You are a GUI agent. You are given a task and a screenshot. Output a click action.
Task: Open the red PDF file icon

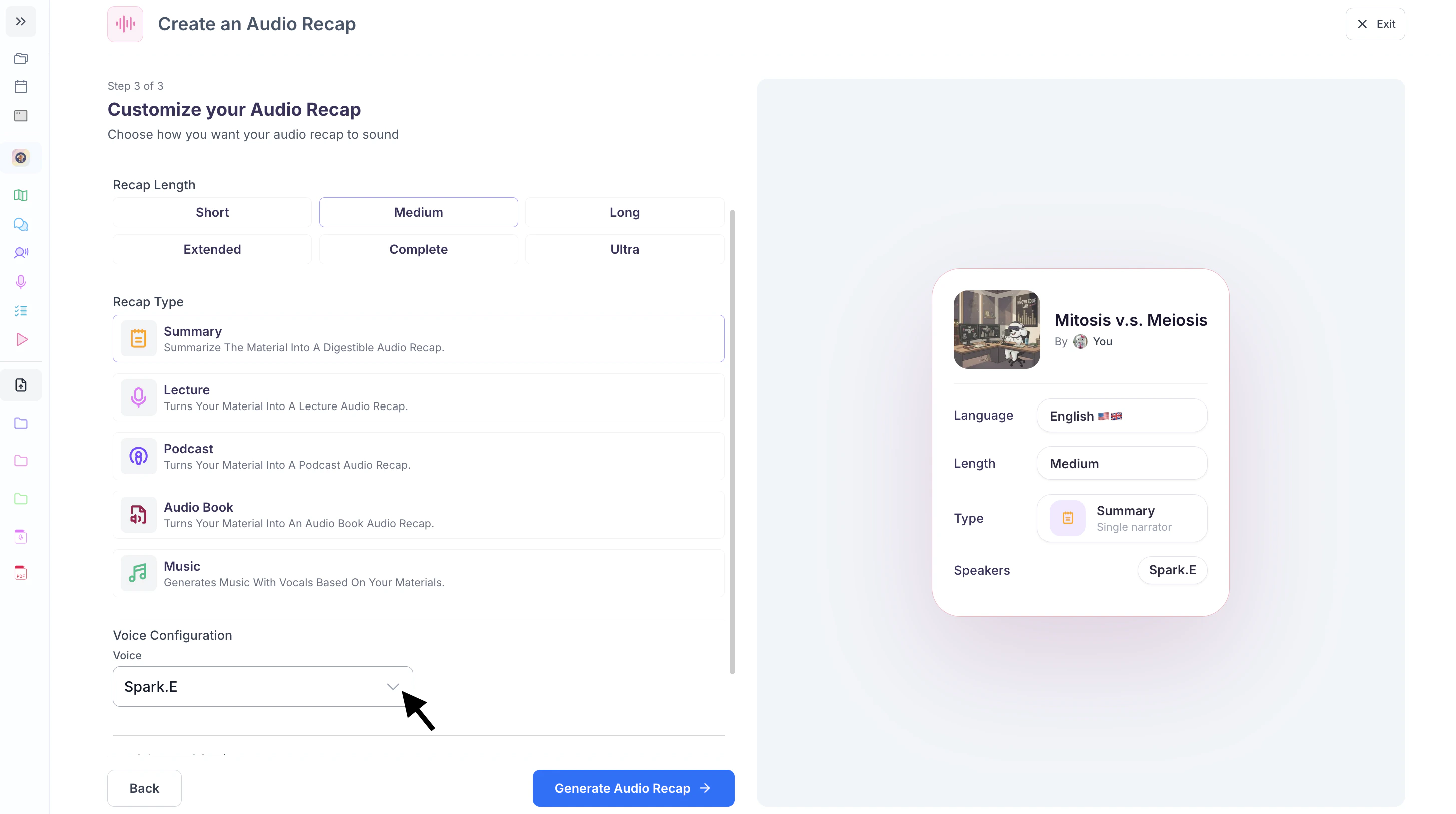(21, 573)
